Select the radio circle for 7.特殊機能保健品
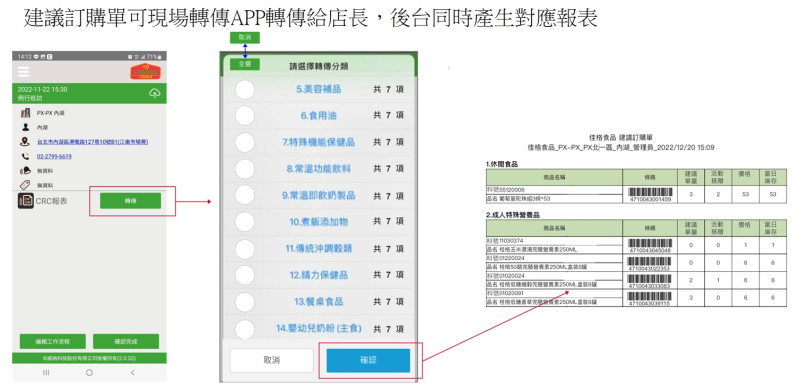Screen dimensions: 800x384 (245, 142)
